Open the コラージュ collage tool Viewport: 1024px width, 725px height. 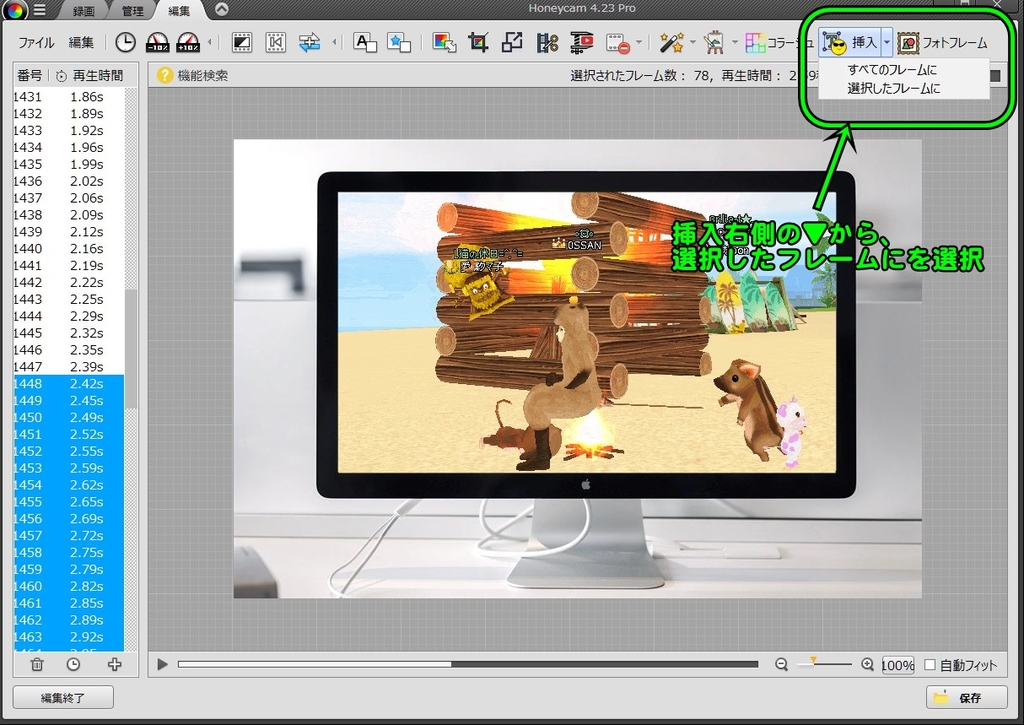[779, 43]
